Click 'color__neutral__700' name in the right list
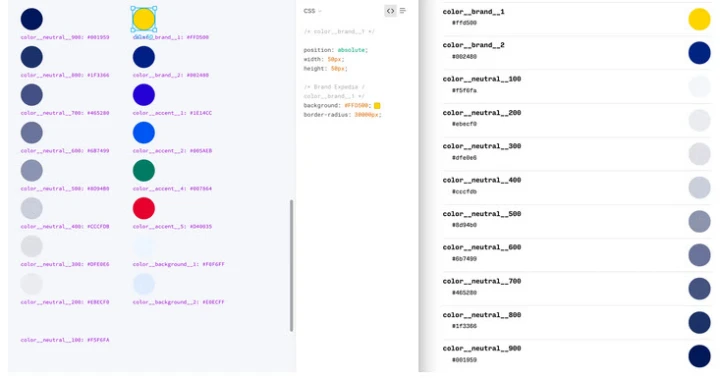The image size is (720, 378). [x=482, y=281]
